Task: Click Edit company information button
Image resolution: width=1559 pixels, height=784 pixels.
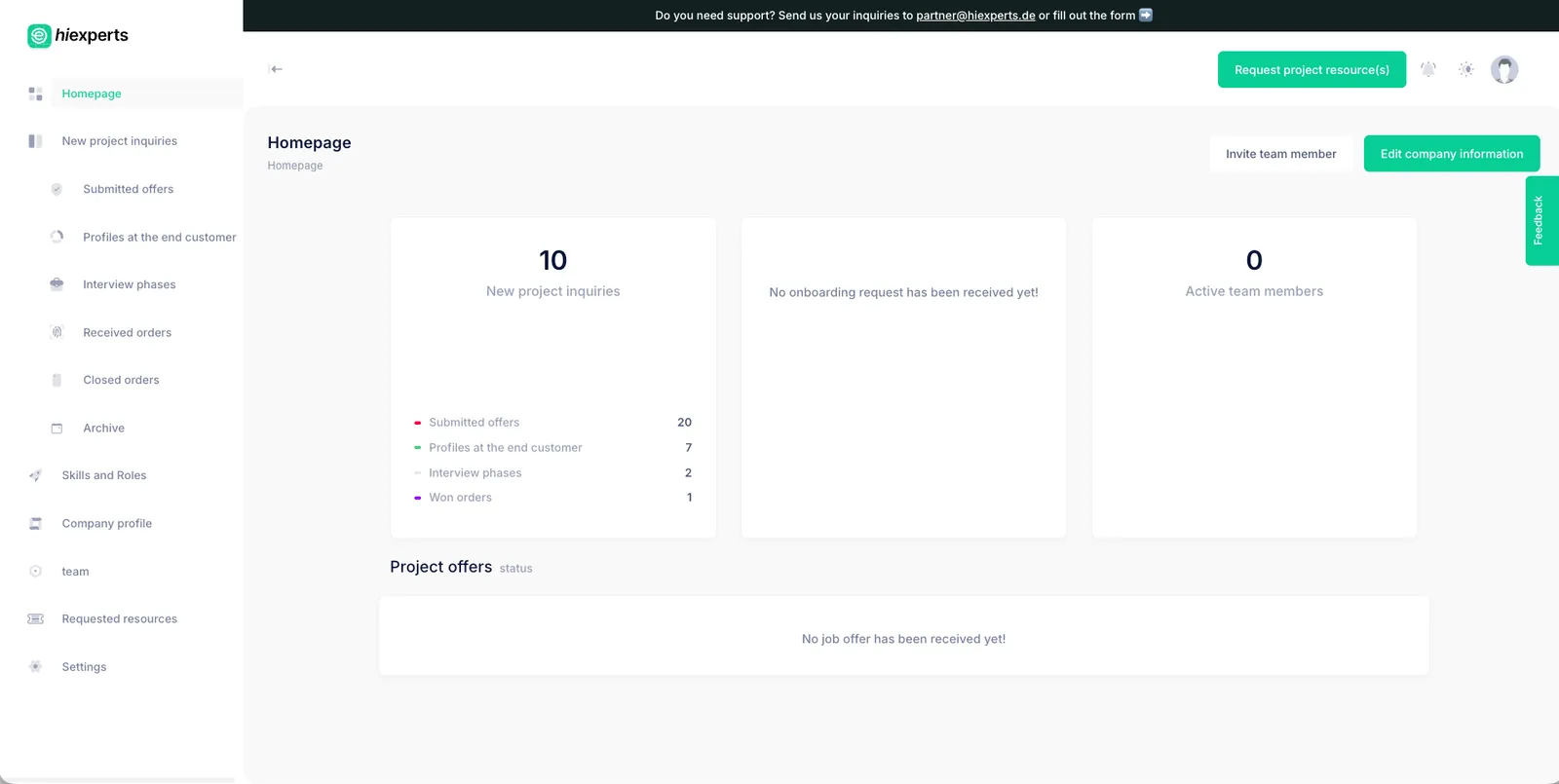Action: [1452, 154]
